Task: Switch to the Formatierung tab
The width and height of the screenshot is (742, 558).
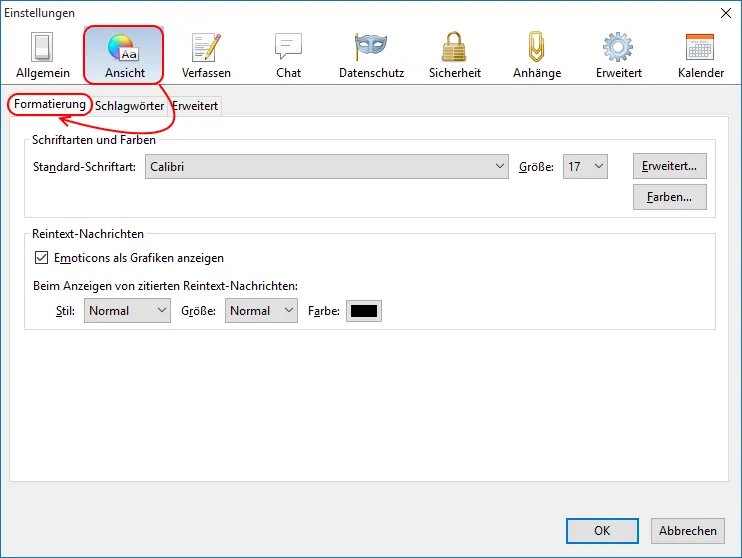Action: click(50, 104)
